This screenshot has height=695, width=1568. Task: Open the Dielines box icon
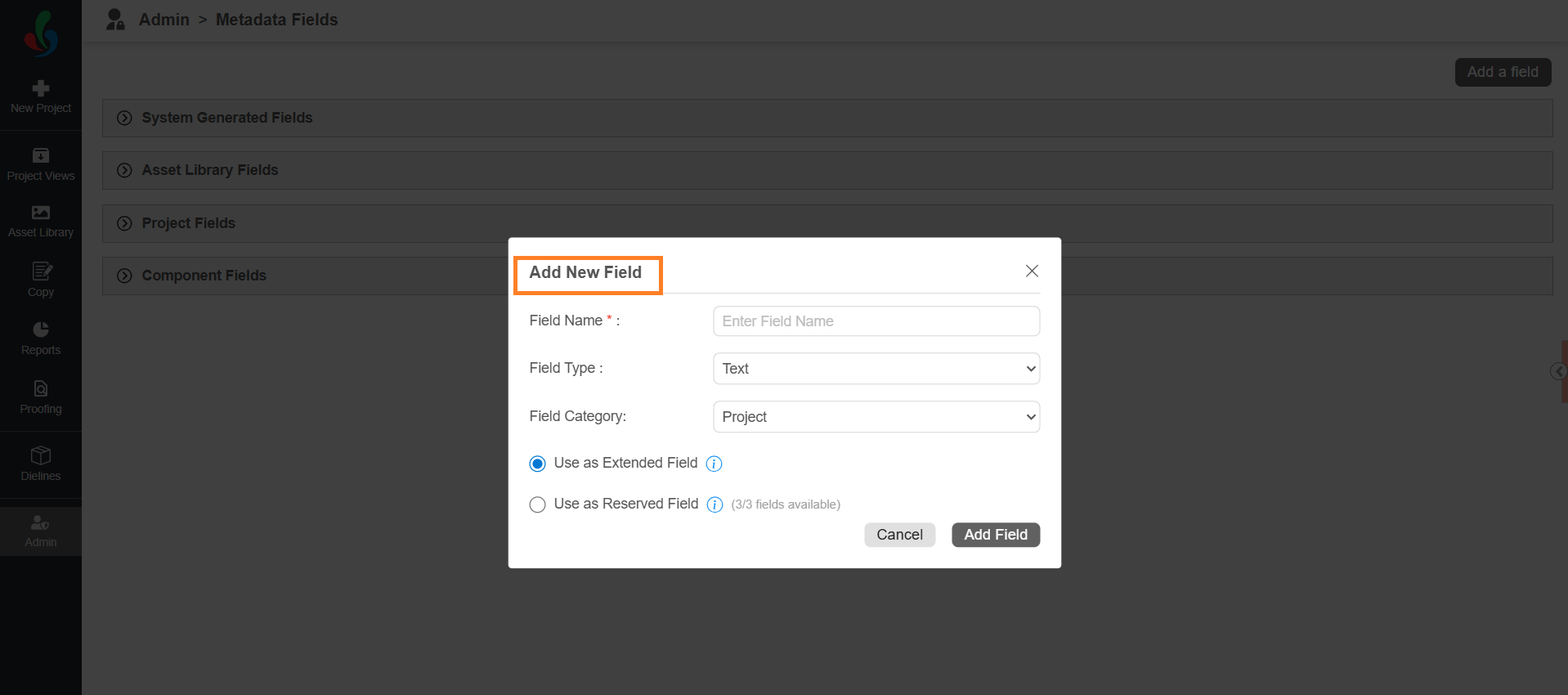[41, 455]
